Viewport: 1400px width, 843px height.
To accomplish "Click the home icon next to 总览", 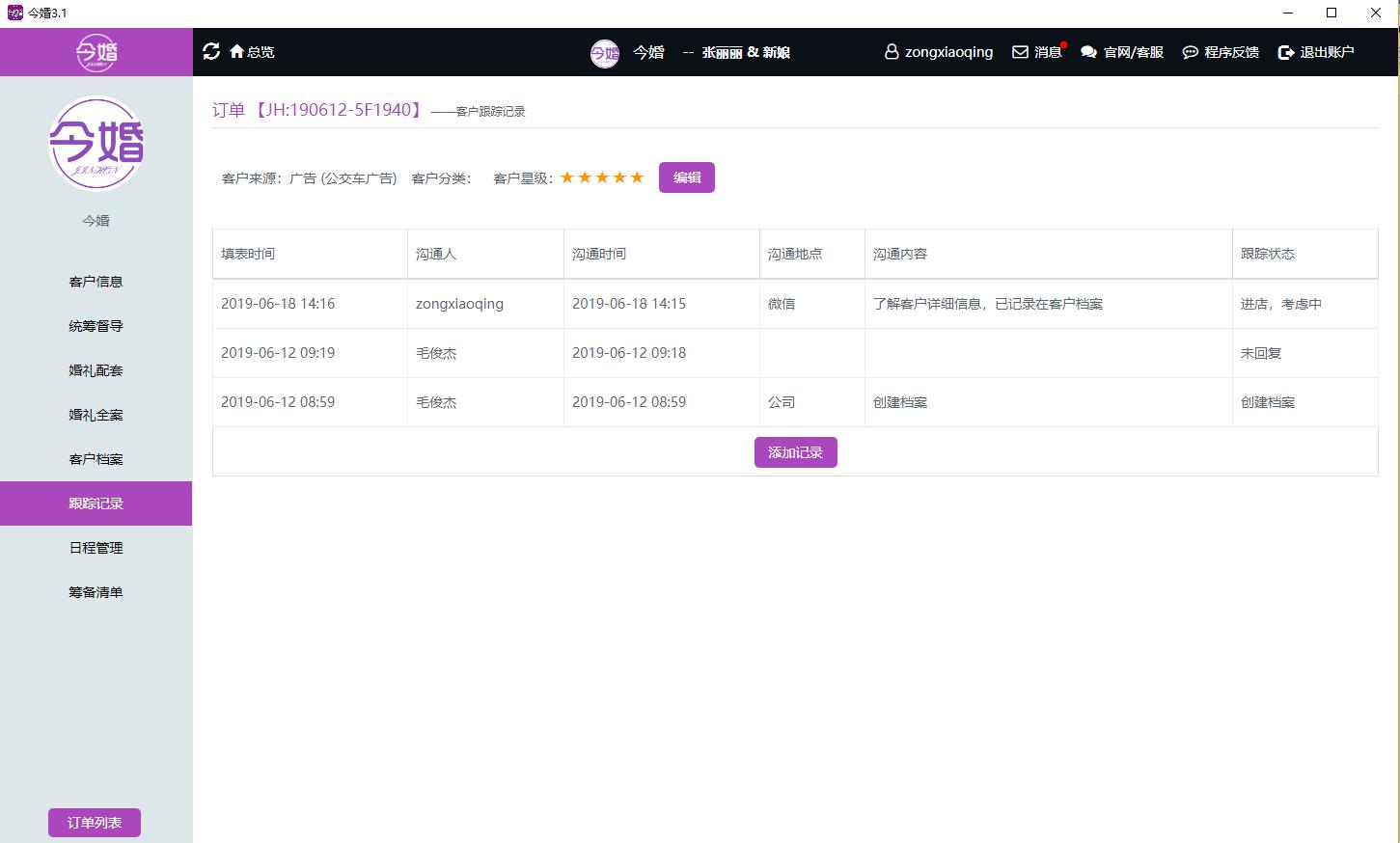I will pos(236,51).
